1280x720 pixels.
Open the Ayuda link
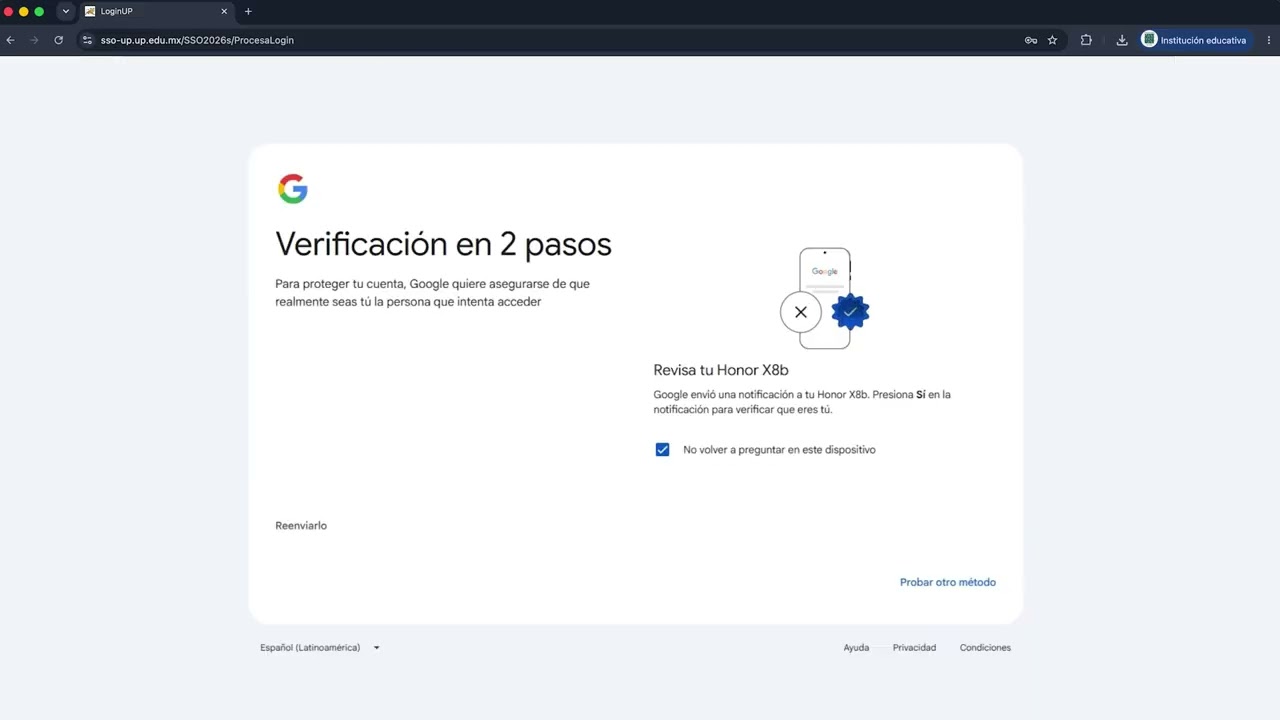856,648
